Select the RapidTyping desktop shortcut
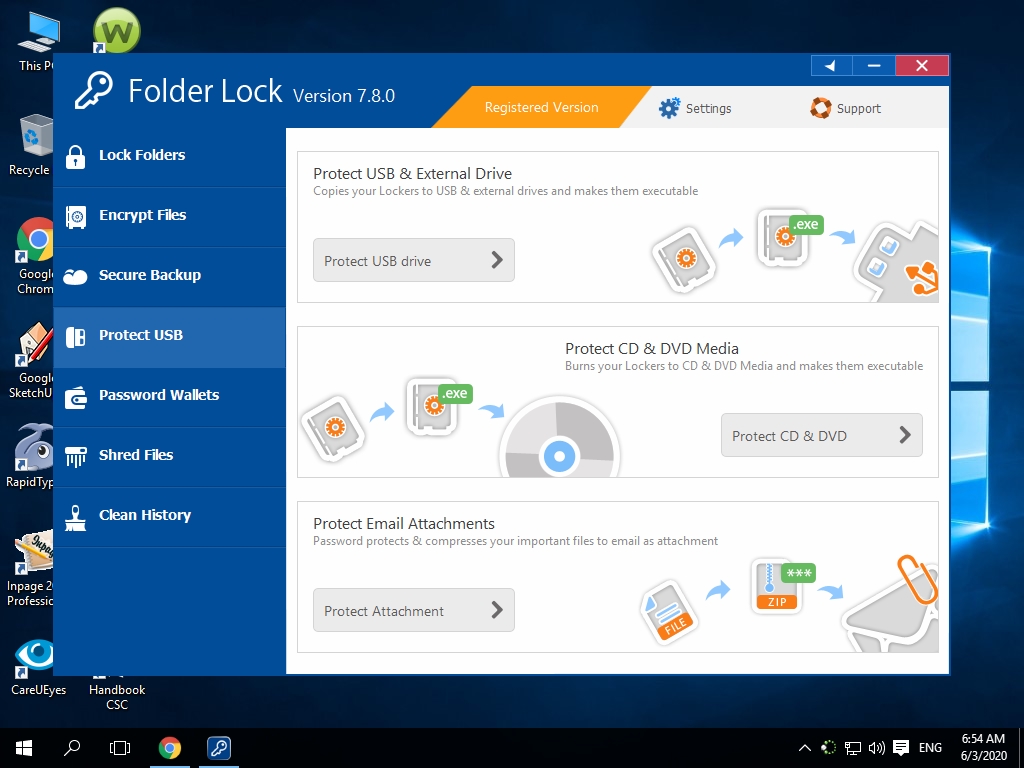Screen dimensions: 1024x768 (x=30, y=455)
